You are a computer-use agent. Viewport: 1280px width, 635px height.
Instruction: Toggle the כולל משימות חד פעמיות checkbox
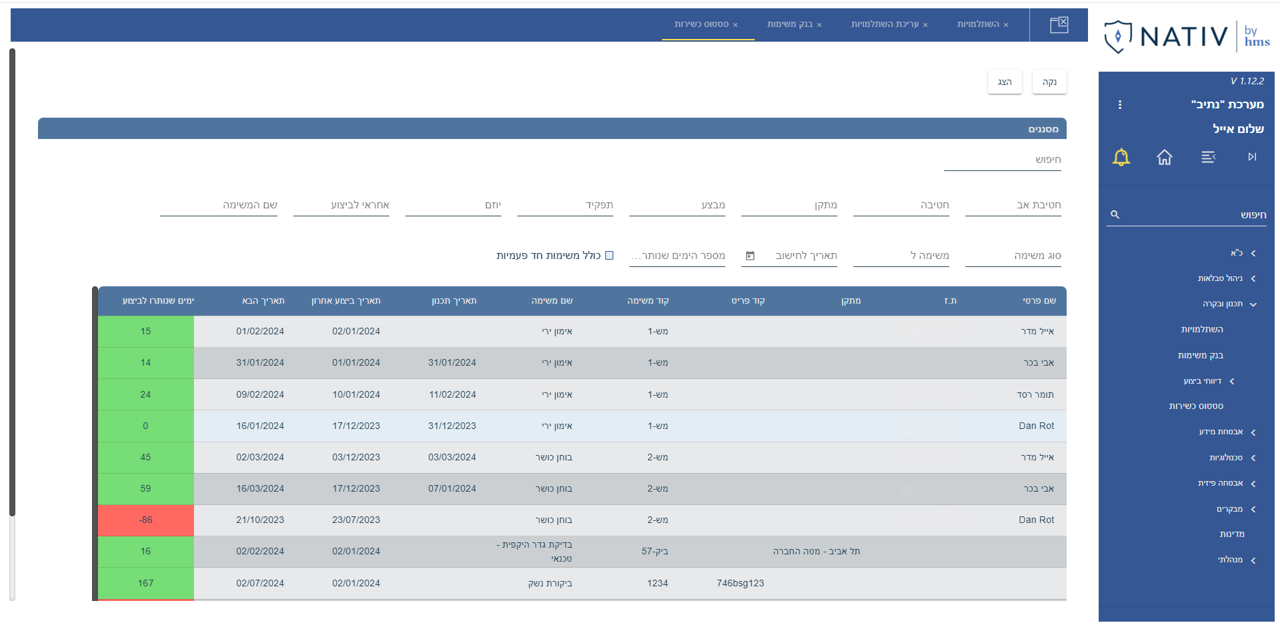point(609,256)
